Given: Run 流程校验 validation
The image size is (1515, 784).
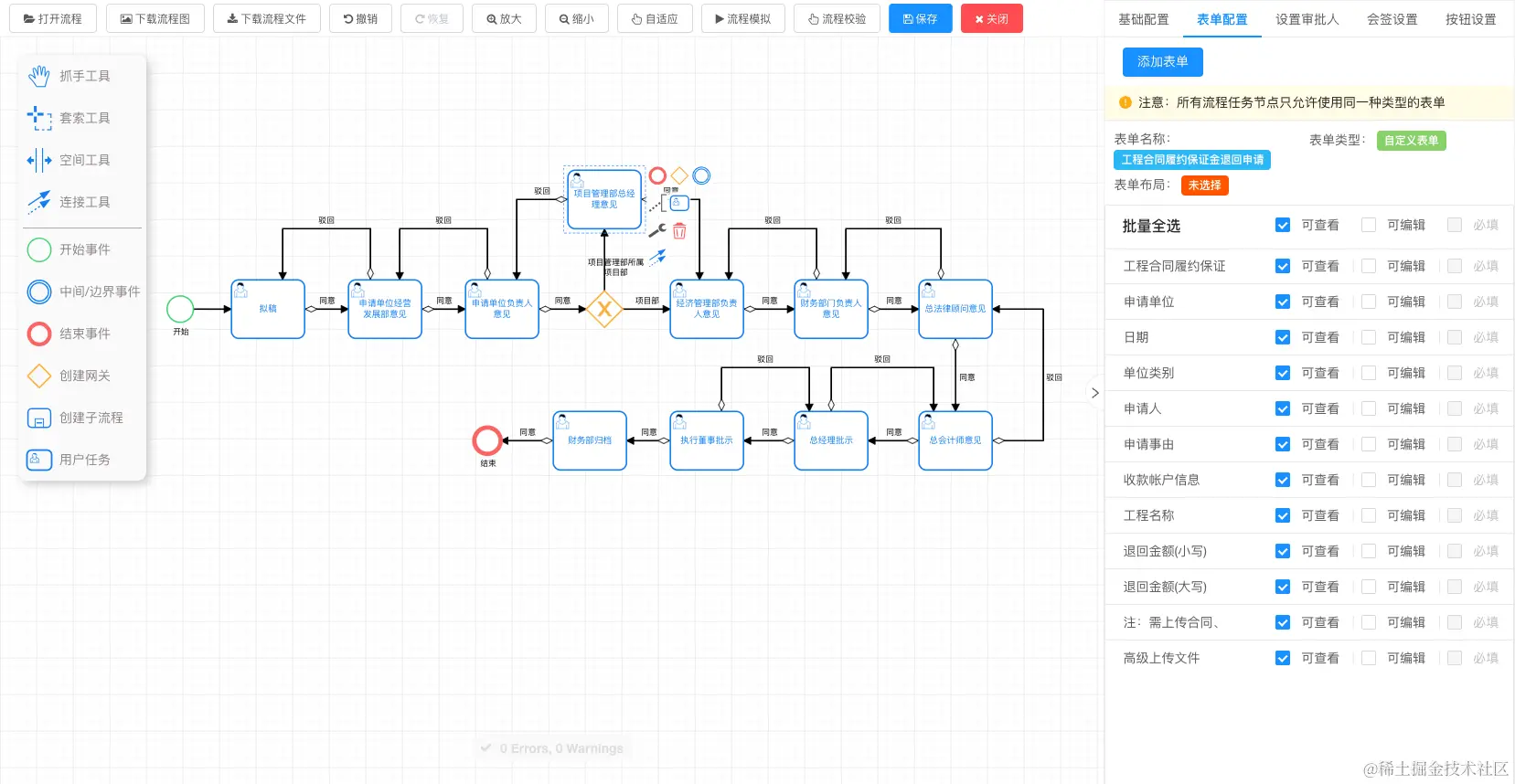Looking at the screenshot, I should (x=837, y=18).
